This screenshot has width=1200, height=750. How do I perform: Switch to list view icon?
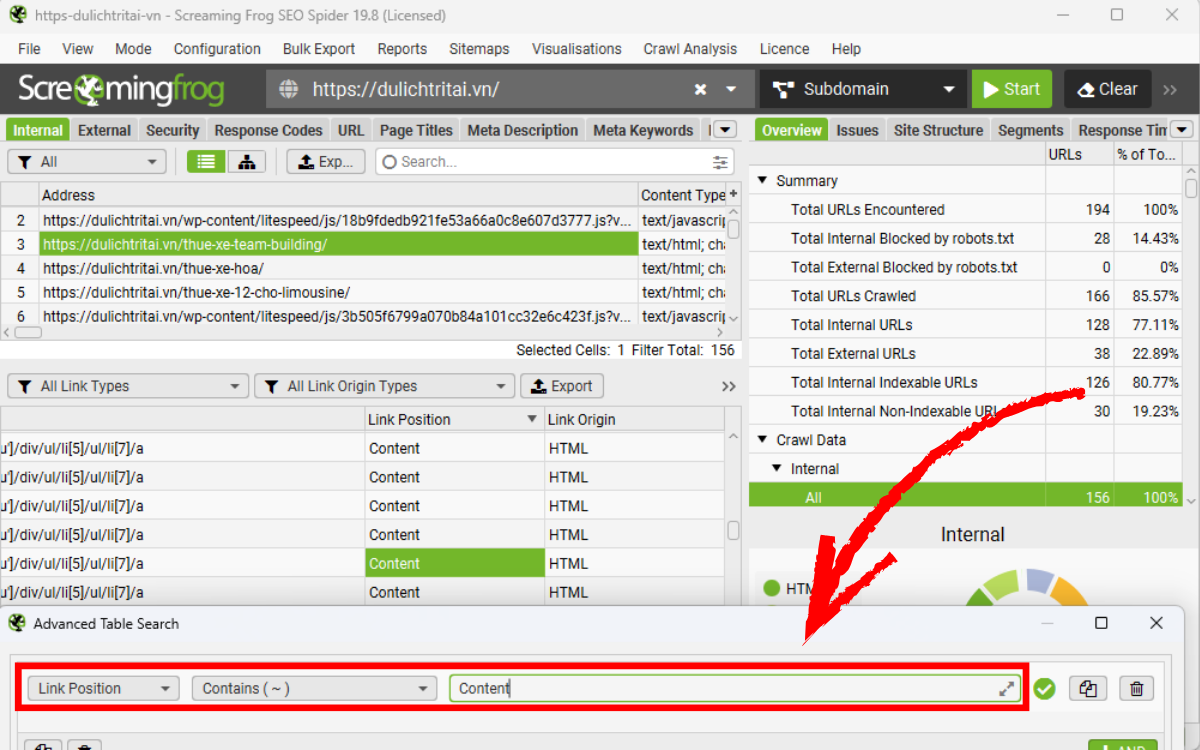pyautogui.click(x=206, y=162)
